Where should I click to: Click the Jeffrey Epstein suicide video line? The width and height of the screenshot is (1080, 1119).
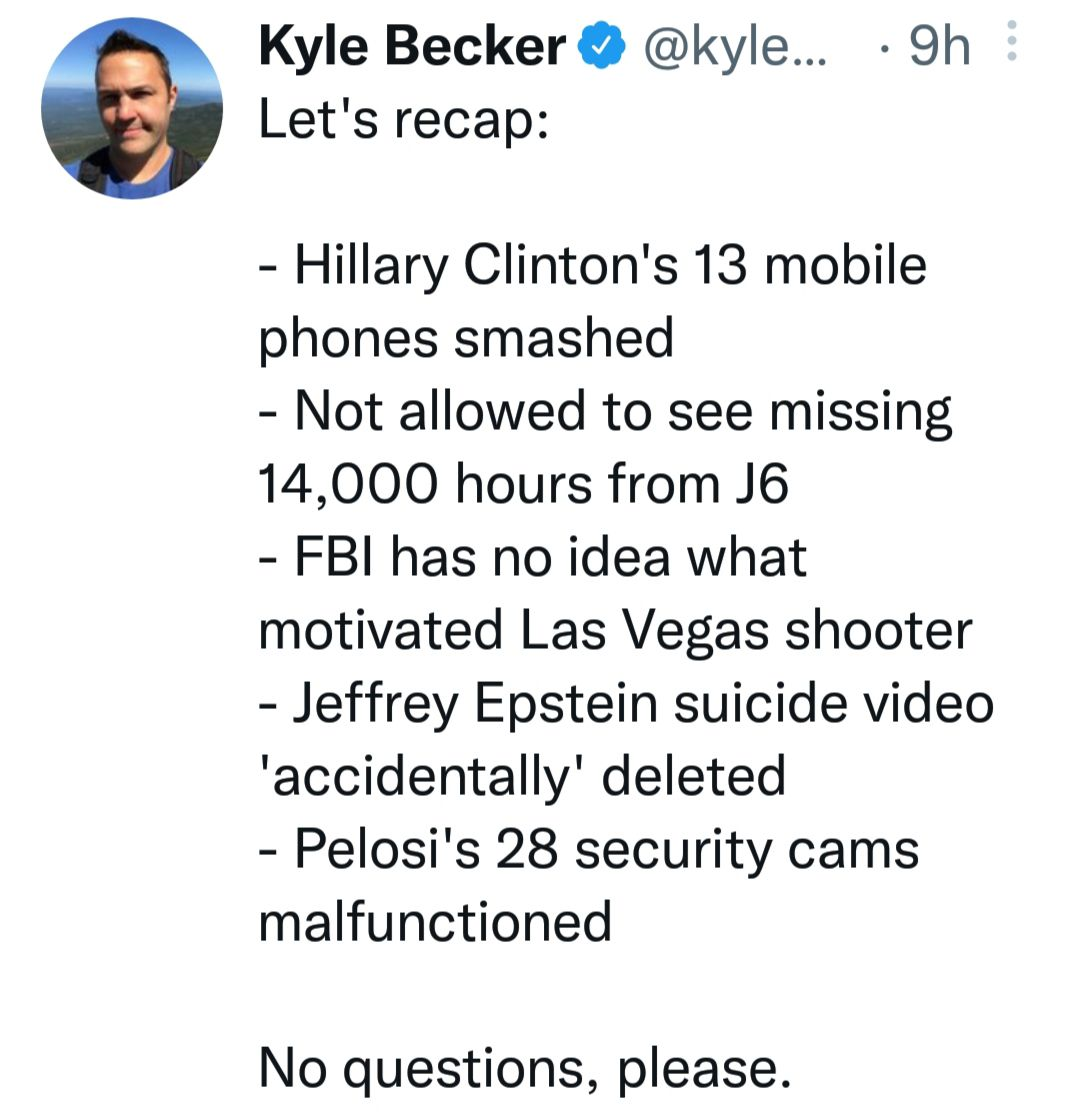pos(626,703)
